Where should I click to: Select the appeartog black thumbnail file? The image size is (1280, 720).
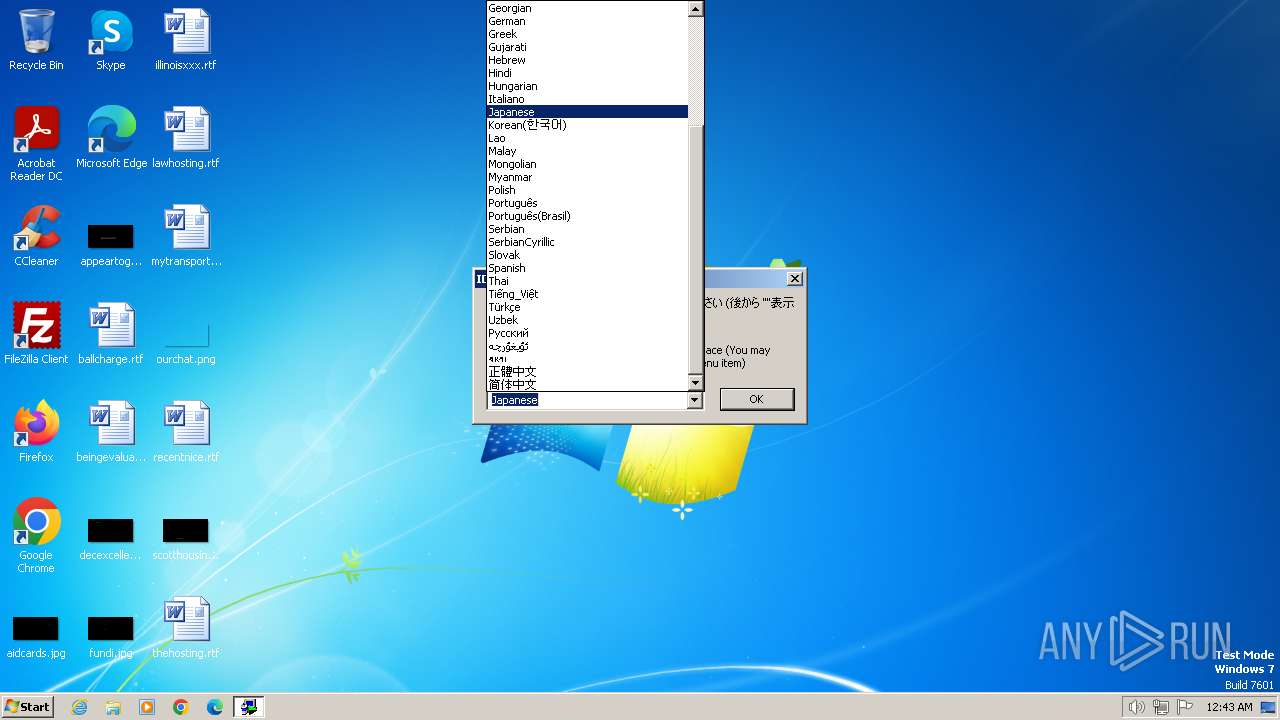point(111,244)
